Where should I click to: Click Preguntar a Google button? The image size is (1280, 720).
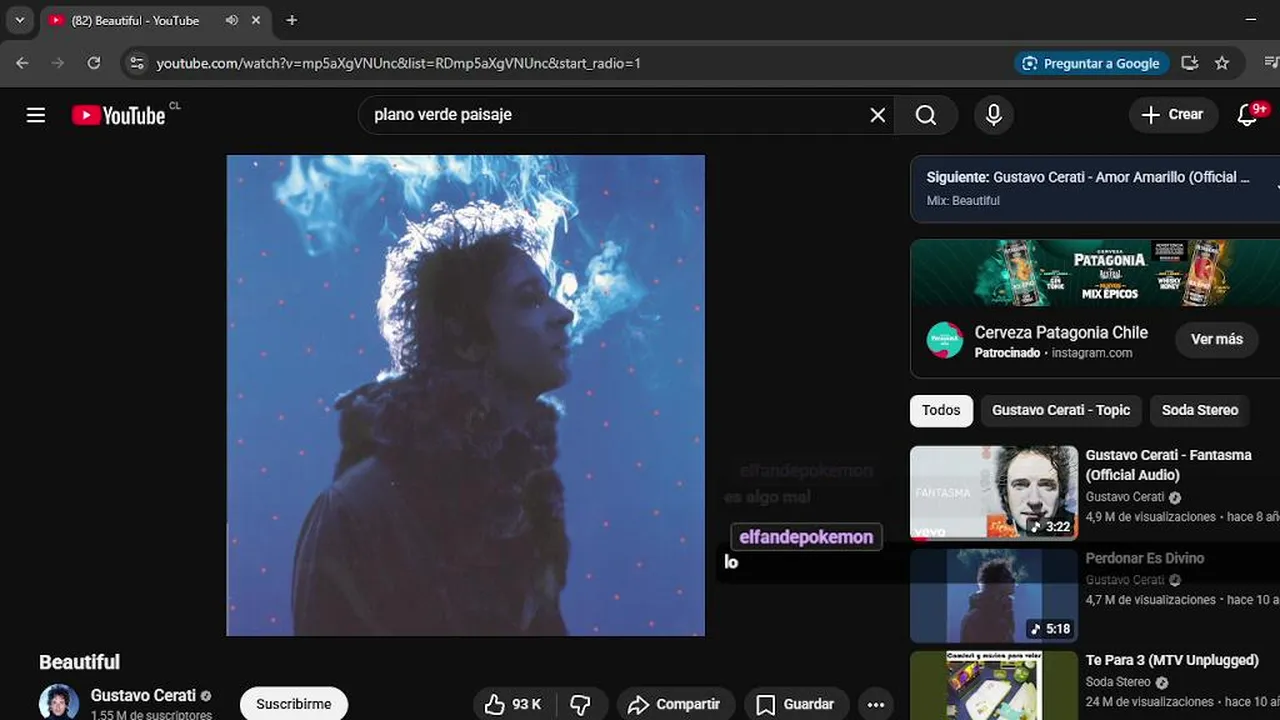1091,63
